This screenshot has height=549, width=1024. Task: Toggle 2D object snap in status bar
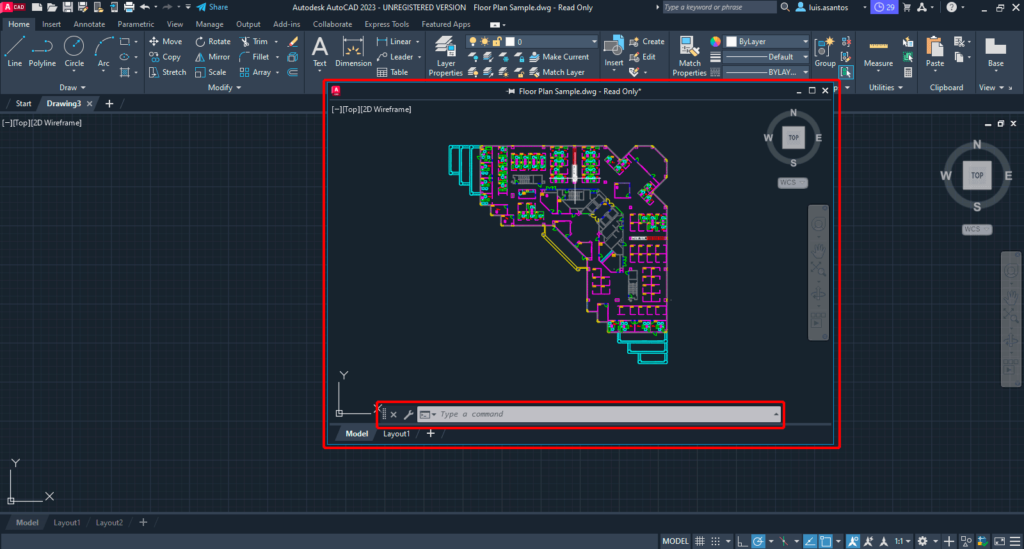[x=826, y=541]
